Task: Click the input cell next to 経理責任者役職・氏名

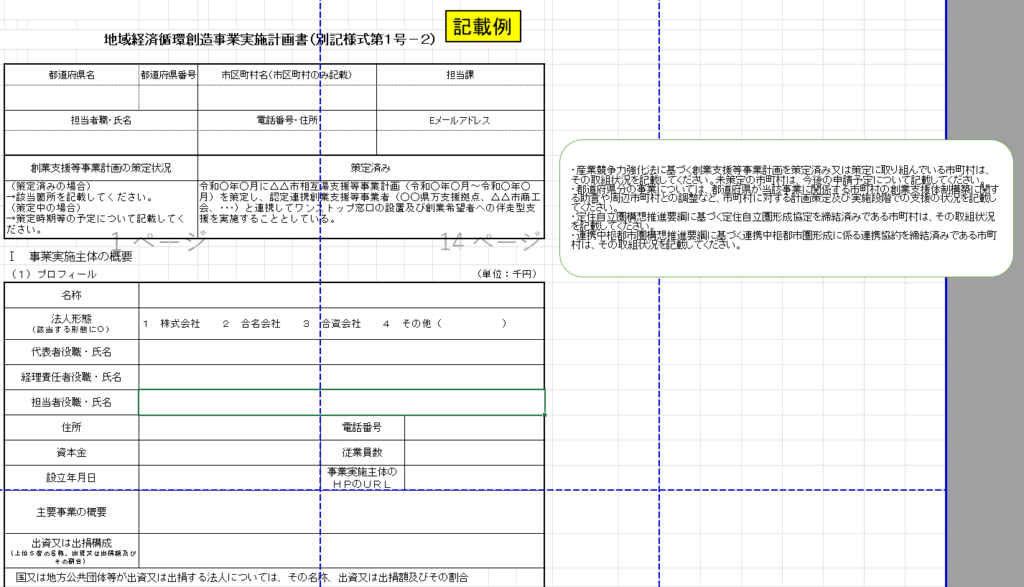Action: click(x=341, y=377)
